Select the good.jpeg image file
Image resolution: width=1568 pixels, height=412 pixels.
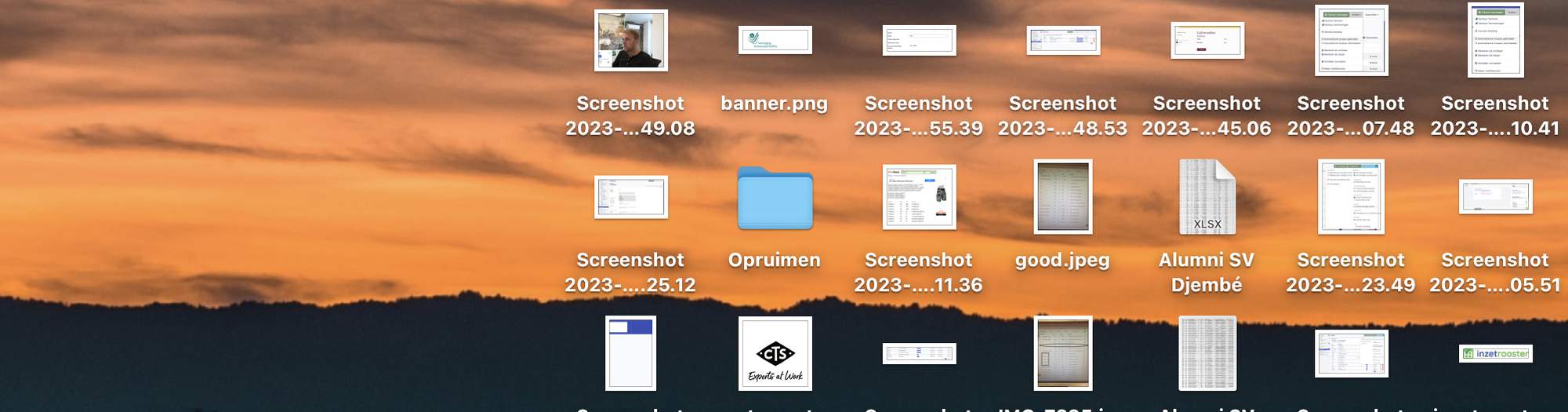point(1062,197)
